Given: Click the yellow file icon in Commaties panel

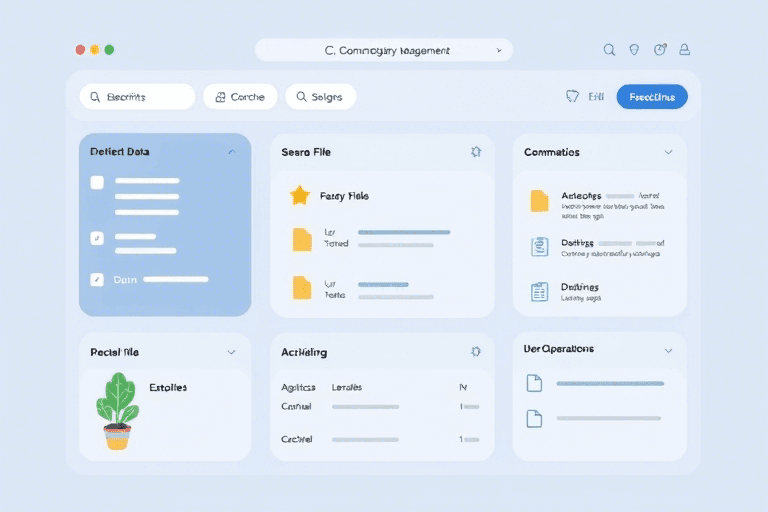Looking at the screenshot, I should coord(540,201).
